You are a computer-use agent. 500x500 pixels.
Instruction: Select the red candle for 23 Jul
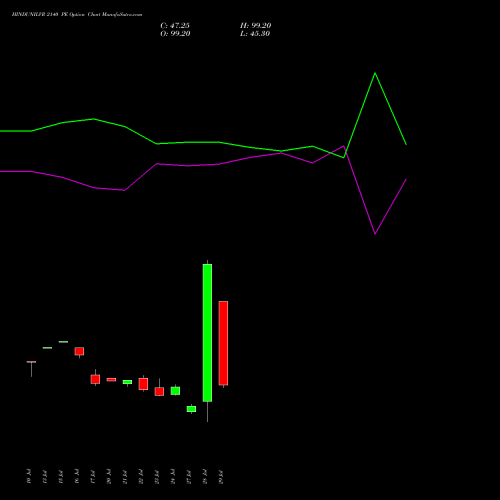[x=159, y=392]
